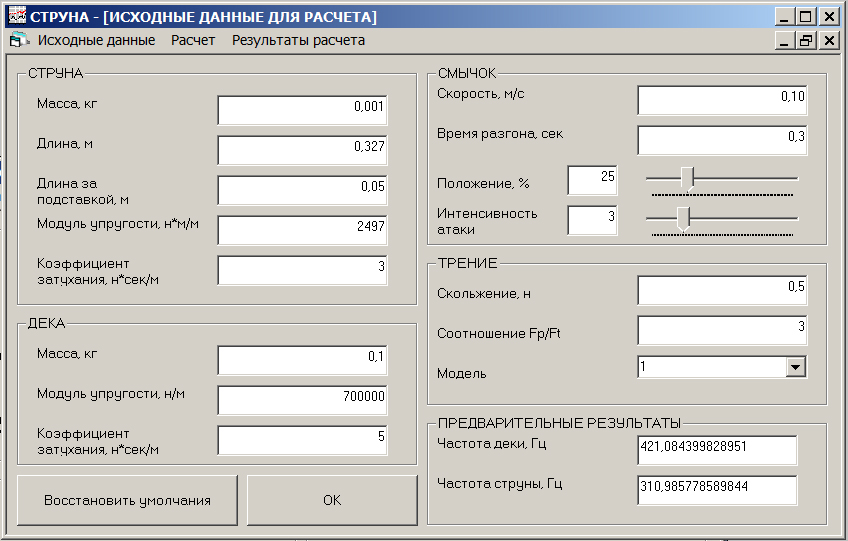Screen dimensions: 848x541
Task: Click the string Масса, кг input field
Action: tap(301, 110)
